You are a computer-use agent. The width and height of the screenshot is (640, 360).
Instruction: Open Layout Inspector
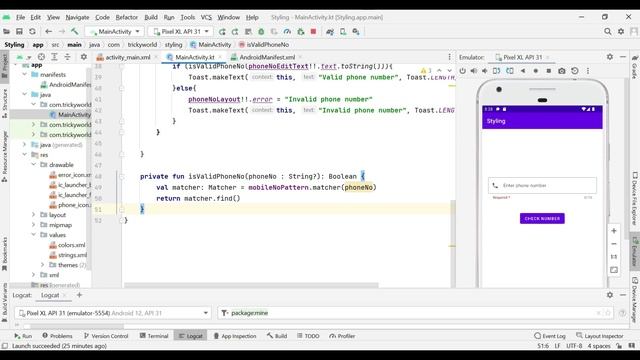[x=600, y=336]
